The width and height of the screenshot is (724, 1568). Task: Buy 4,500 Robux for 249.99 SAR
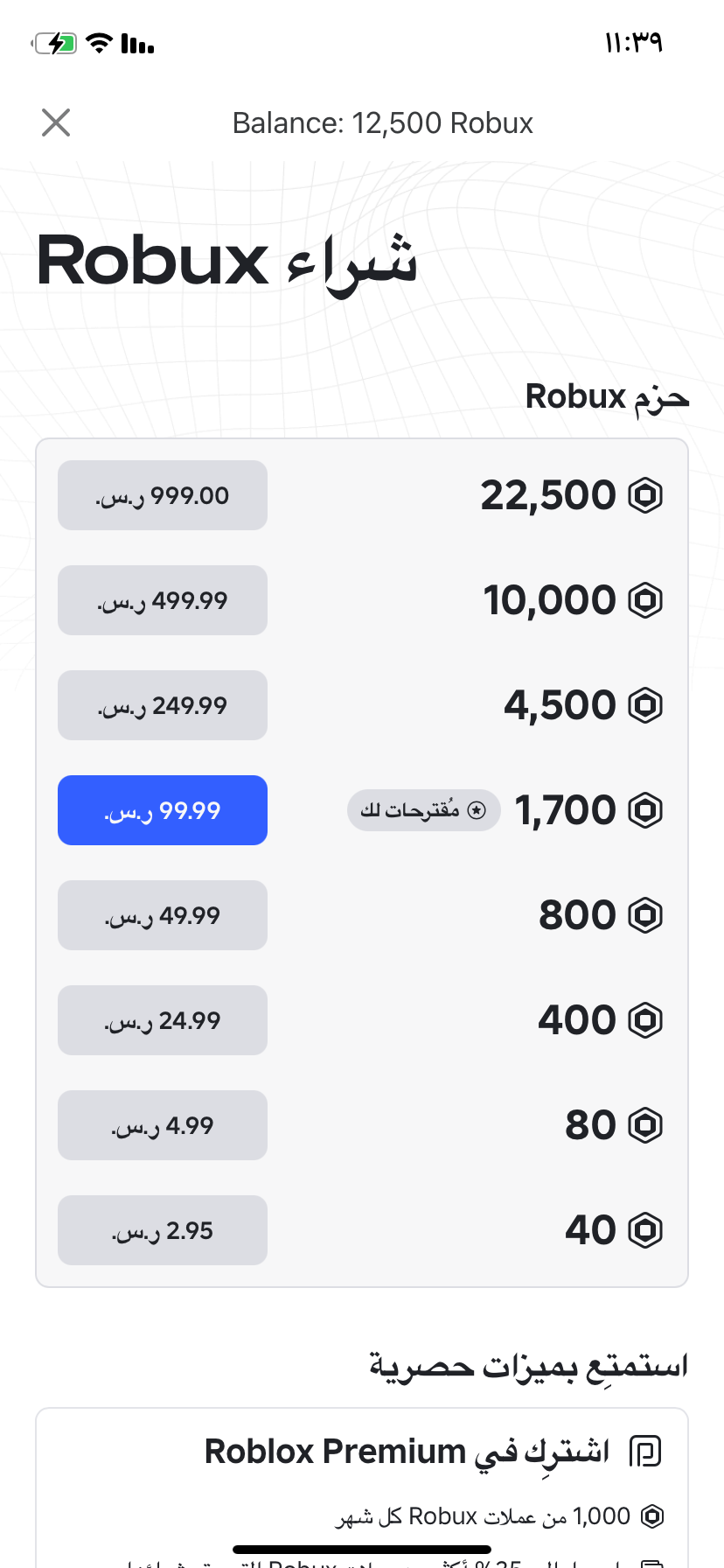click(163, 705)
